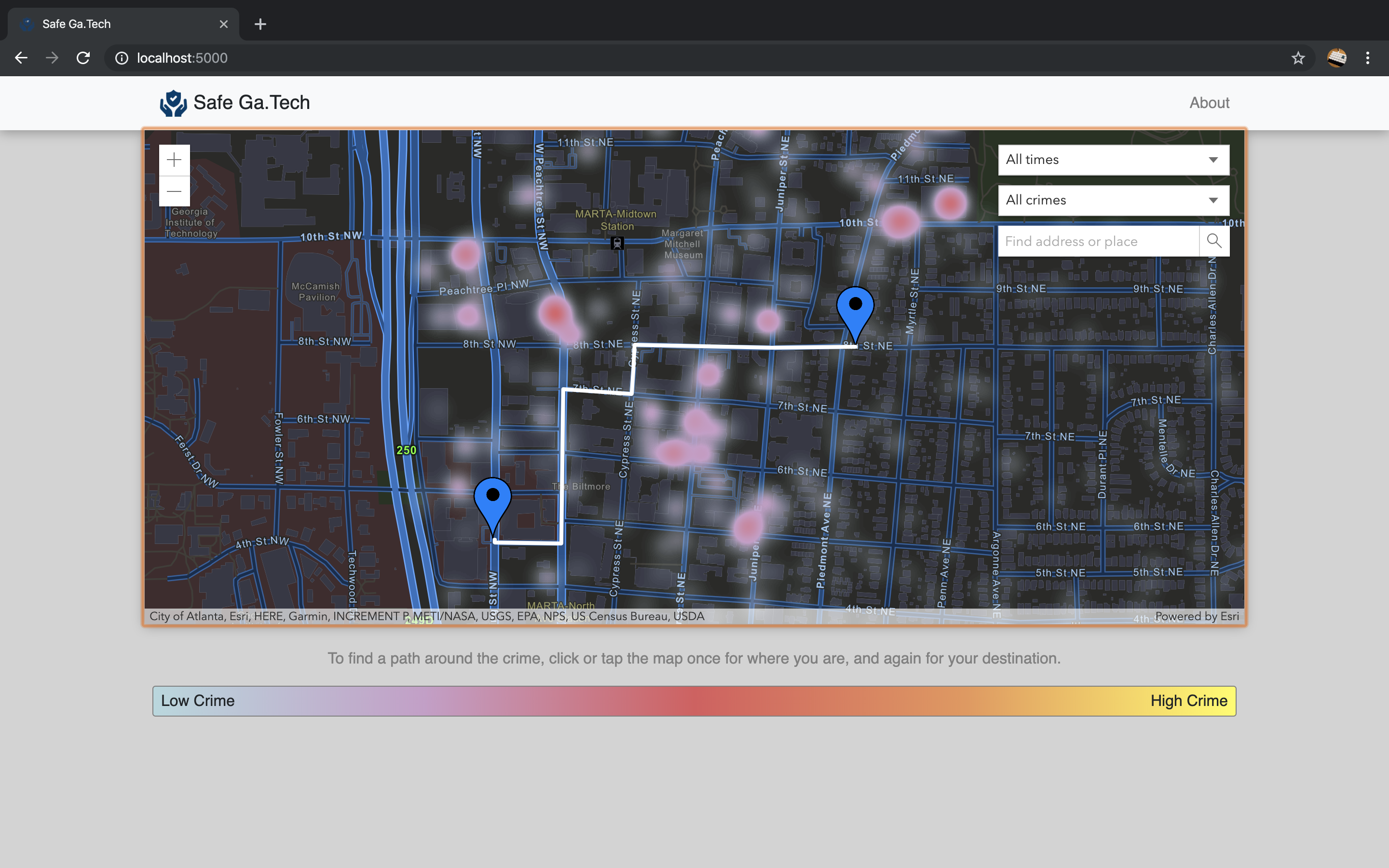This screenshot has width=1389, height=868.
Task: Bookmark this page with the star icon
Action: pos(1298,58)
